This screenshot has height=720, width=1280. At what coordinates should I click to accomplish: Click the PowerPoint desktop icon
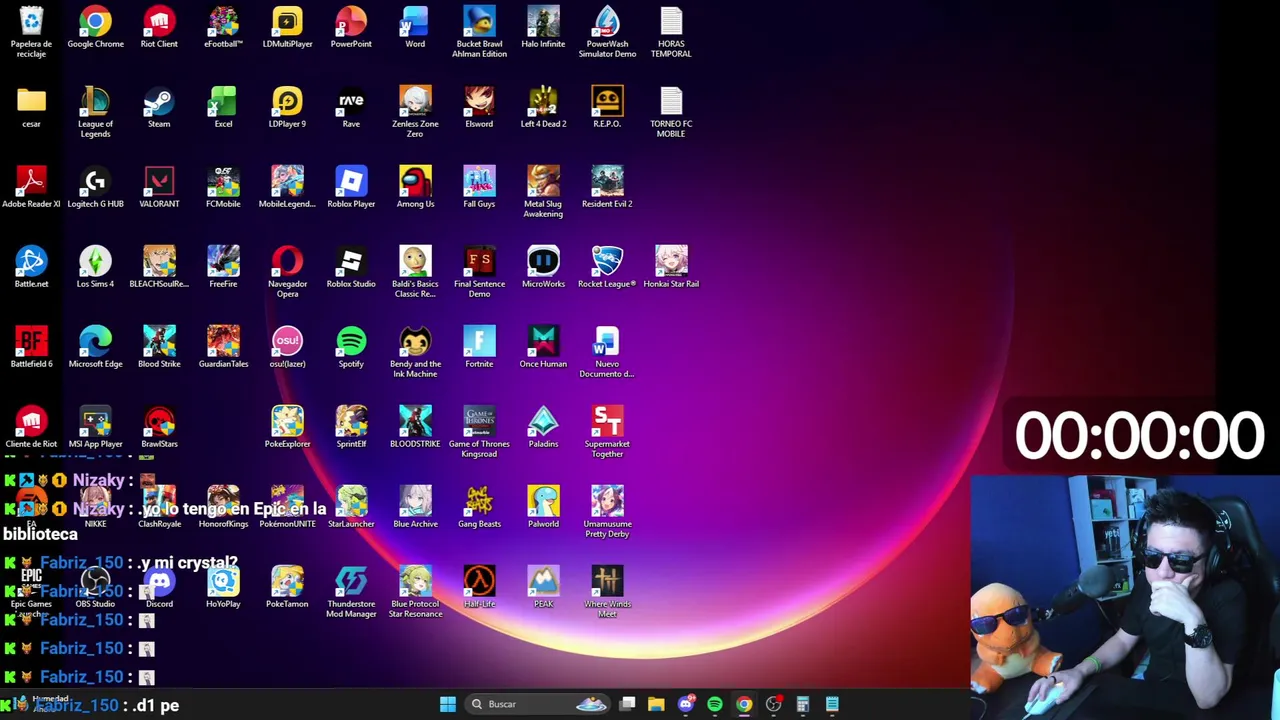coord(351,28)
